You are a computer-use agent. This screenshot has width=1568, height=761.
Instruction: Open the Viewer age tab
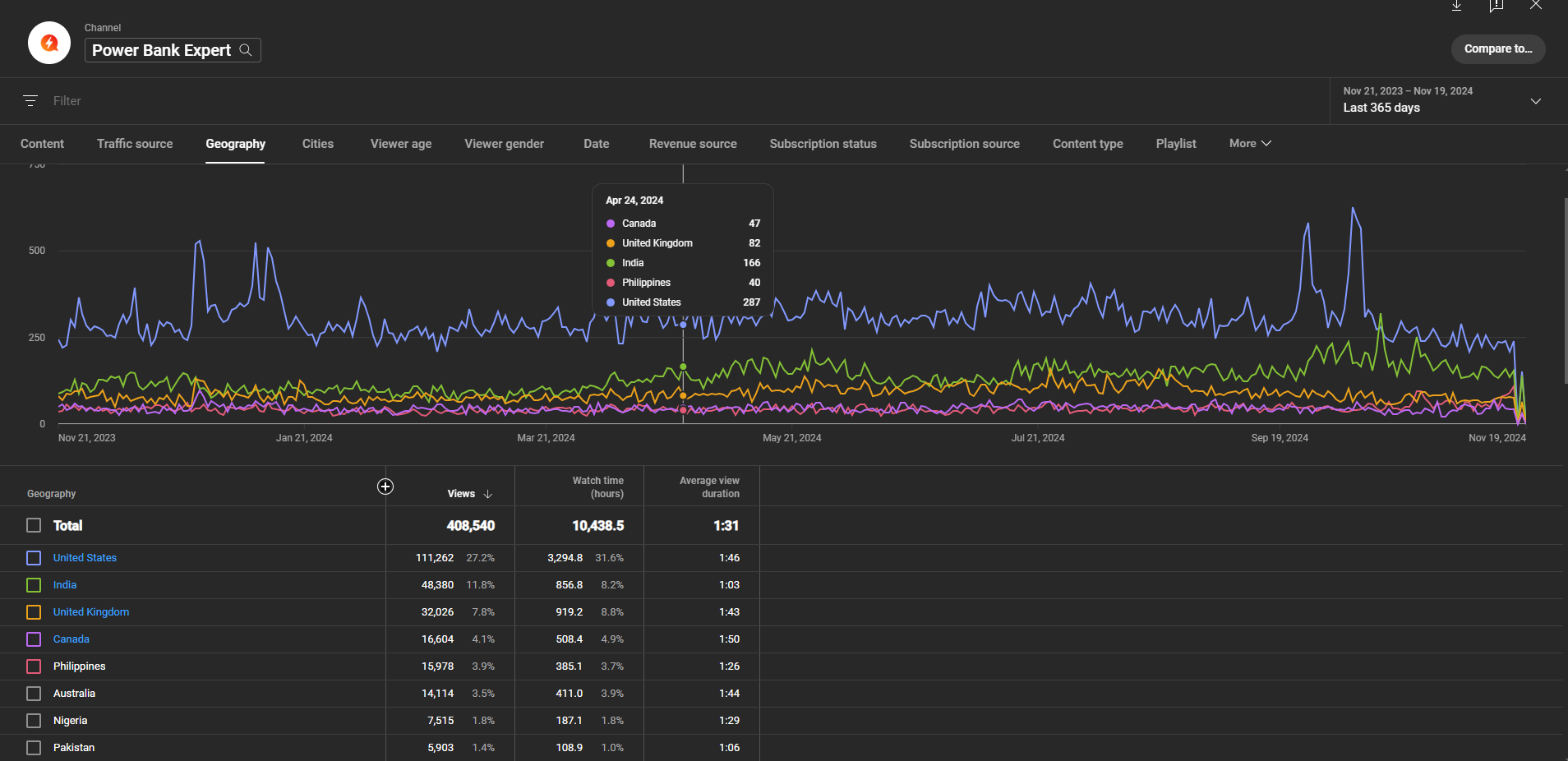401,144
